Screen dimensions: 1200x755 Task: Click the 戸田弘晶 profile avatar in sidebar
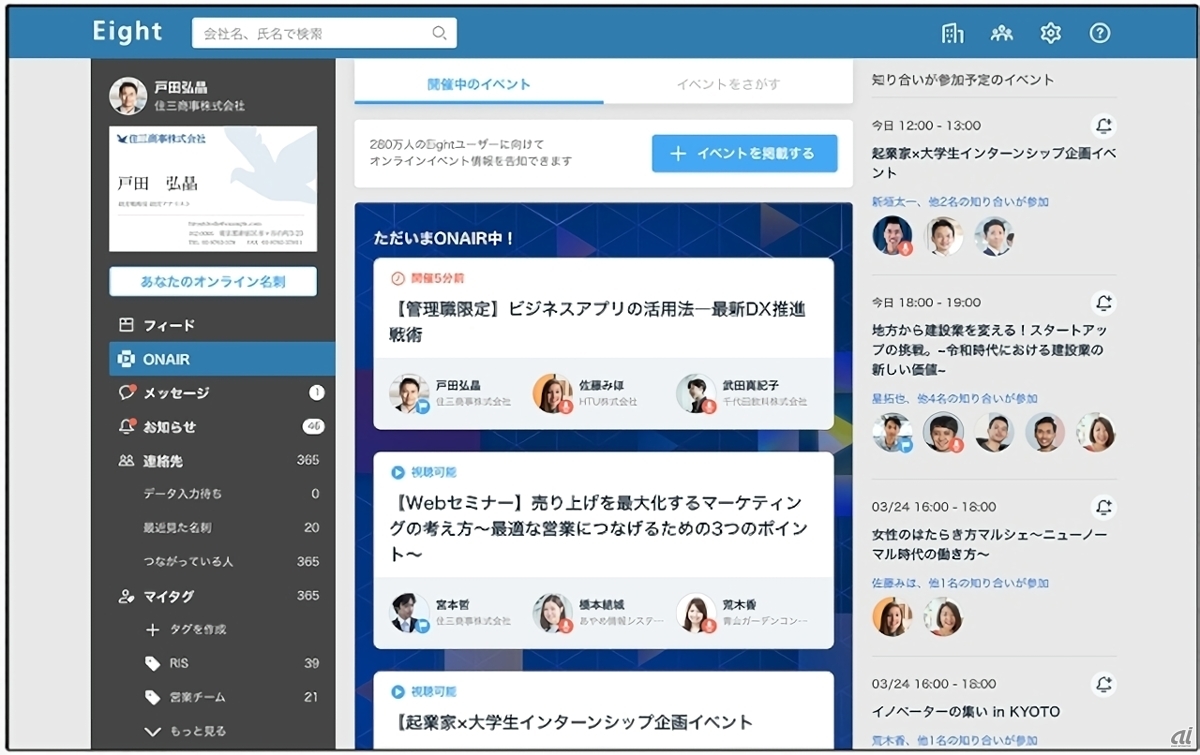coord(127,96)
